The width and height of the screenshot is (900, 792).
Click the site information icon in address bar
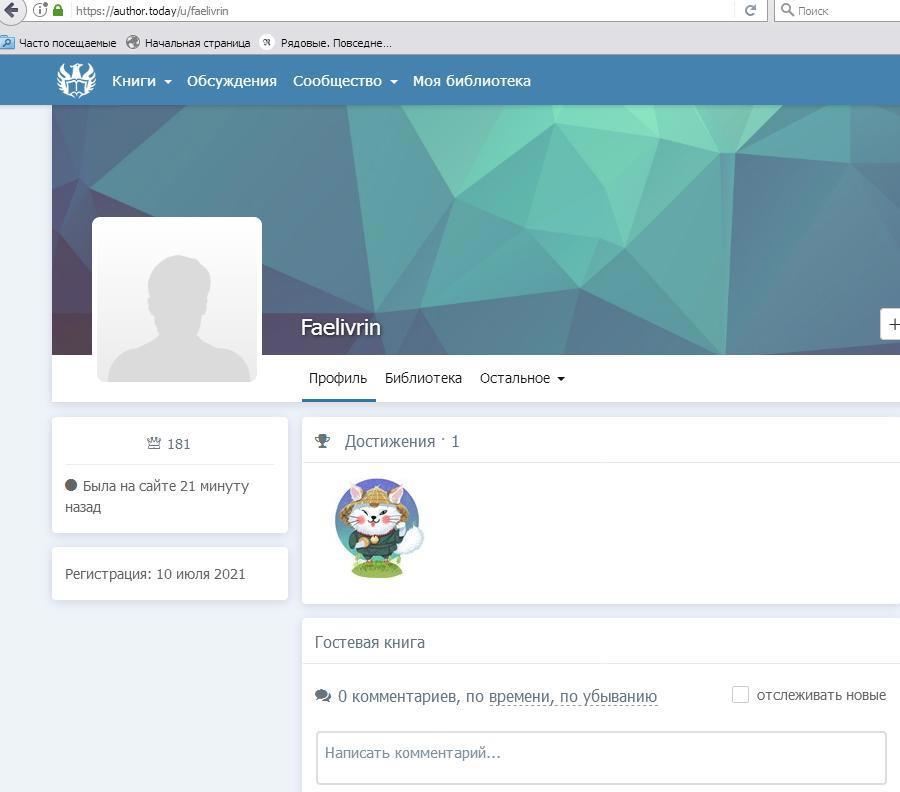(40, 10)
